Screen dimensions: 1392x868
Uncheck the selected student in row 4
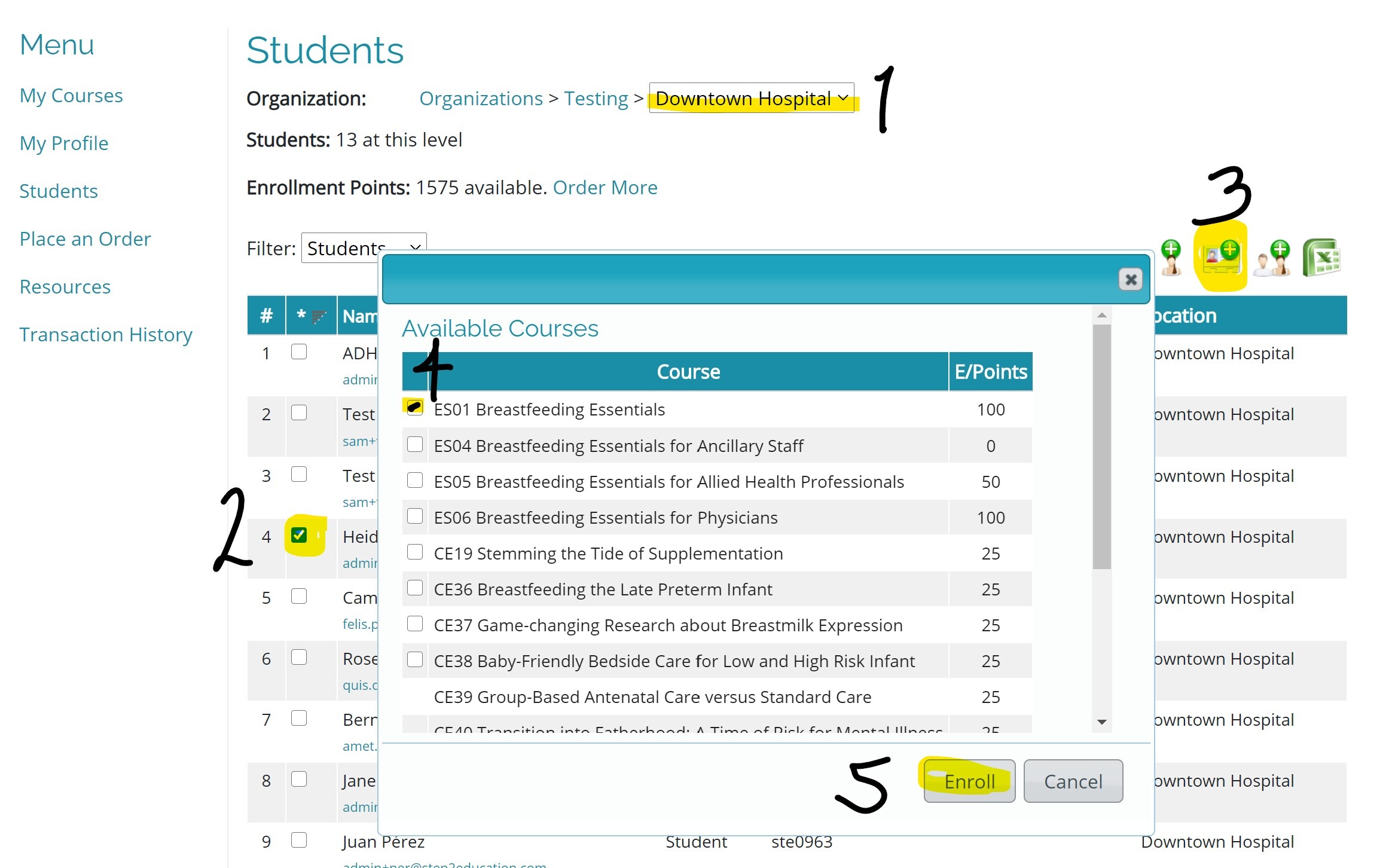(299, 535)
